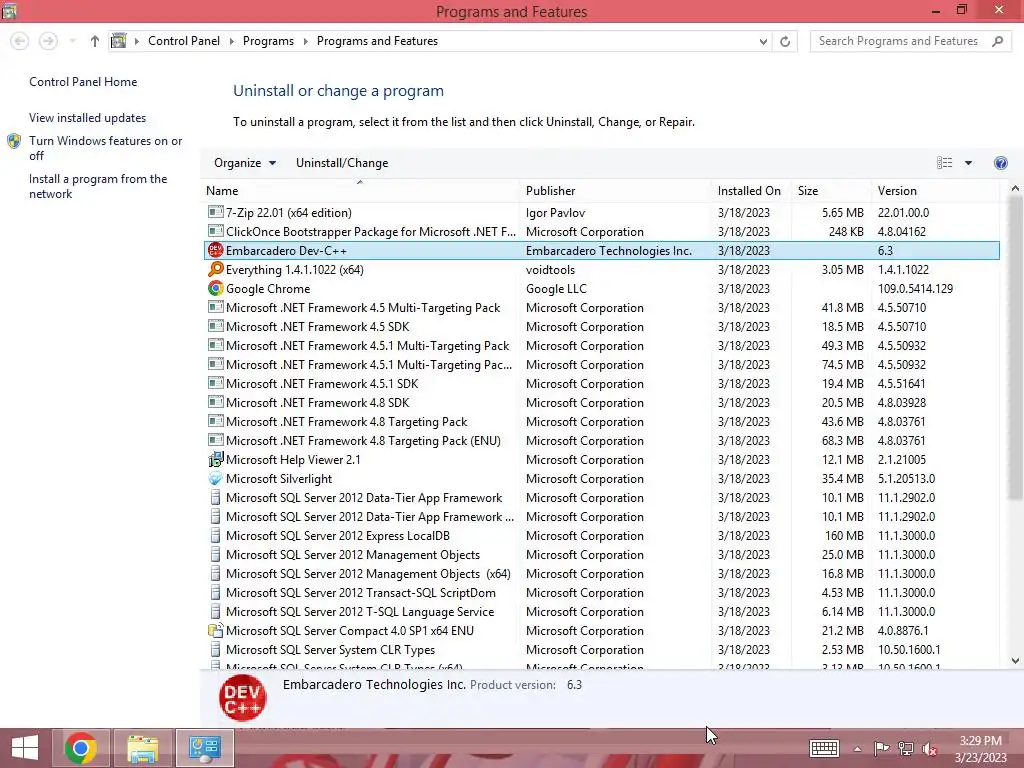Expand the chevron before Control Panel breadcrumb

136,41
